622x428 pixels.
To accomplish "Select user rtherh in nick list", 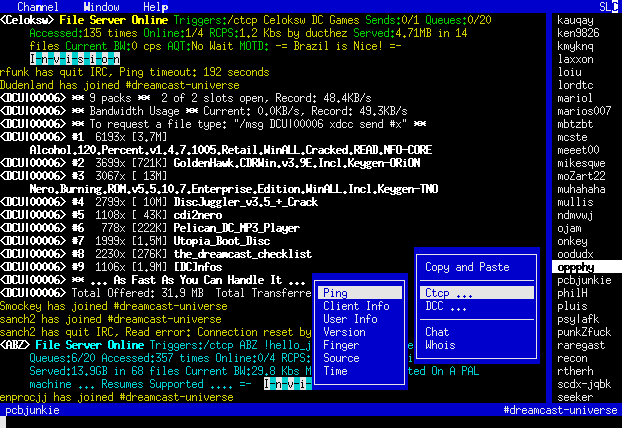I will point(575,371).
